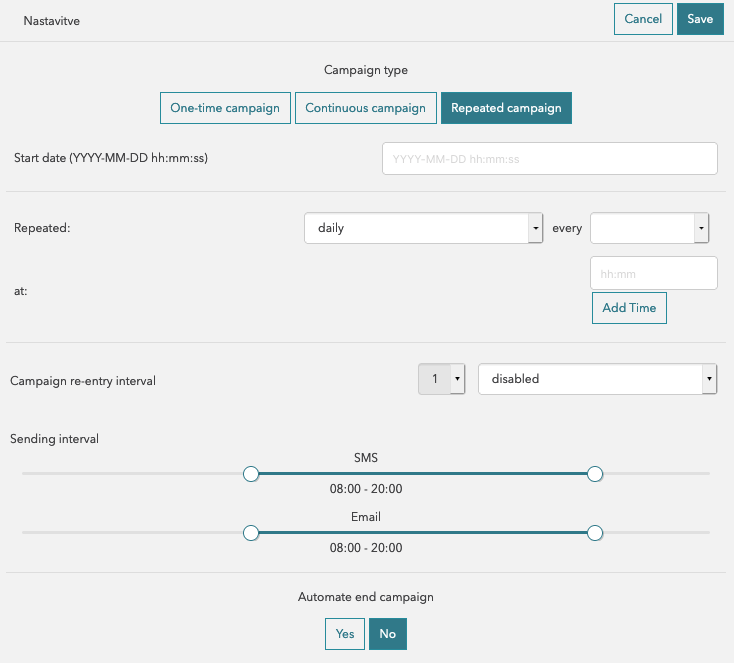The height and width of the screenshot is (663, 735).
Task: Click the Start date input field
Action: (549, 159)
